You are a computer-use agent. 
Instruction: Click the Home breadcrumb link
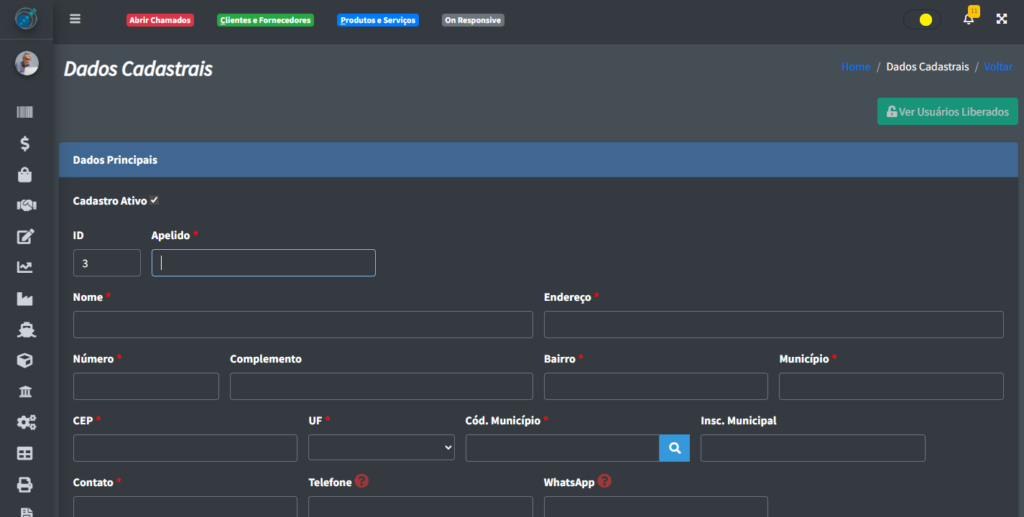pos(855,67)
